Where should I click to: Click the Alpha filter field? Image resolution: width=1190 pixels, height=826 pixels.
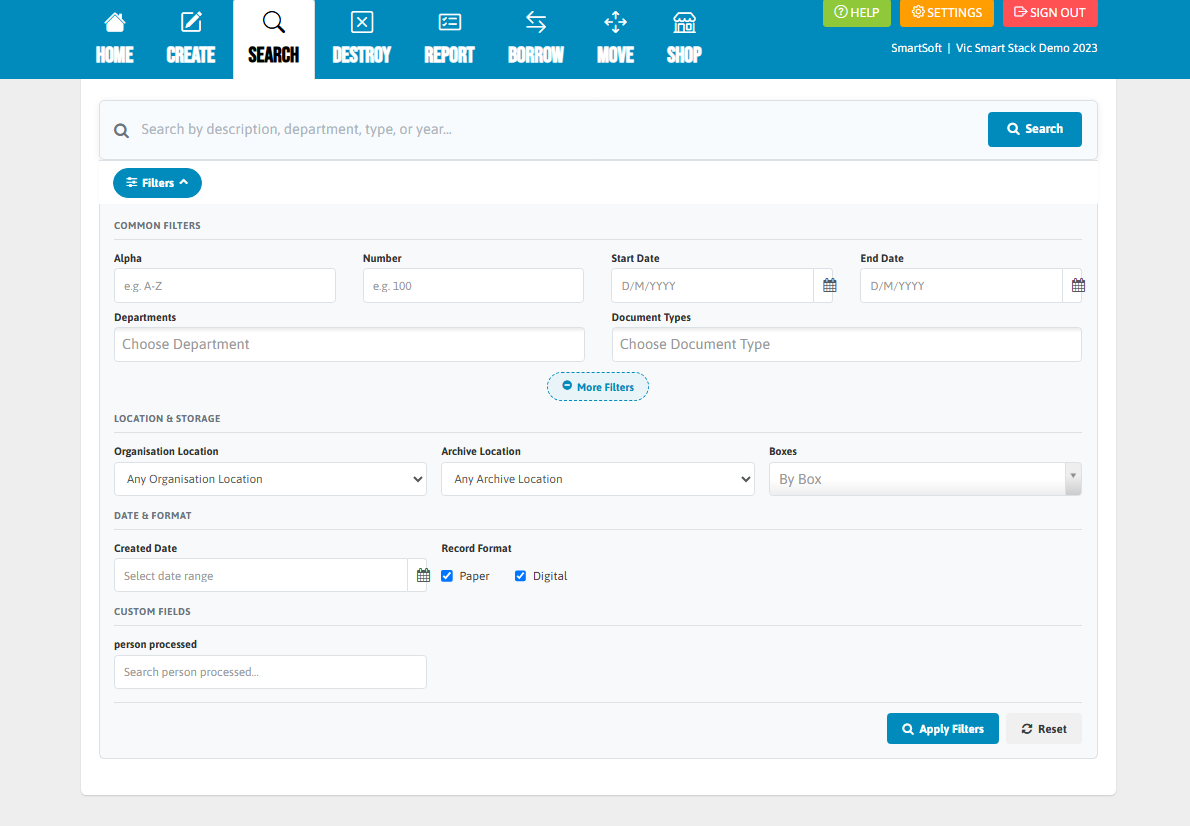coord(225,286)
